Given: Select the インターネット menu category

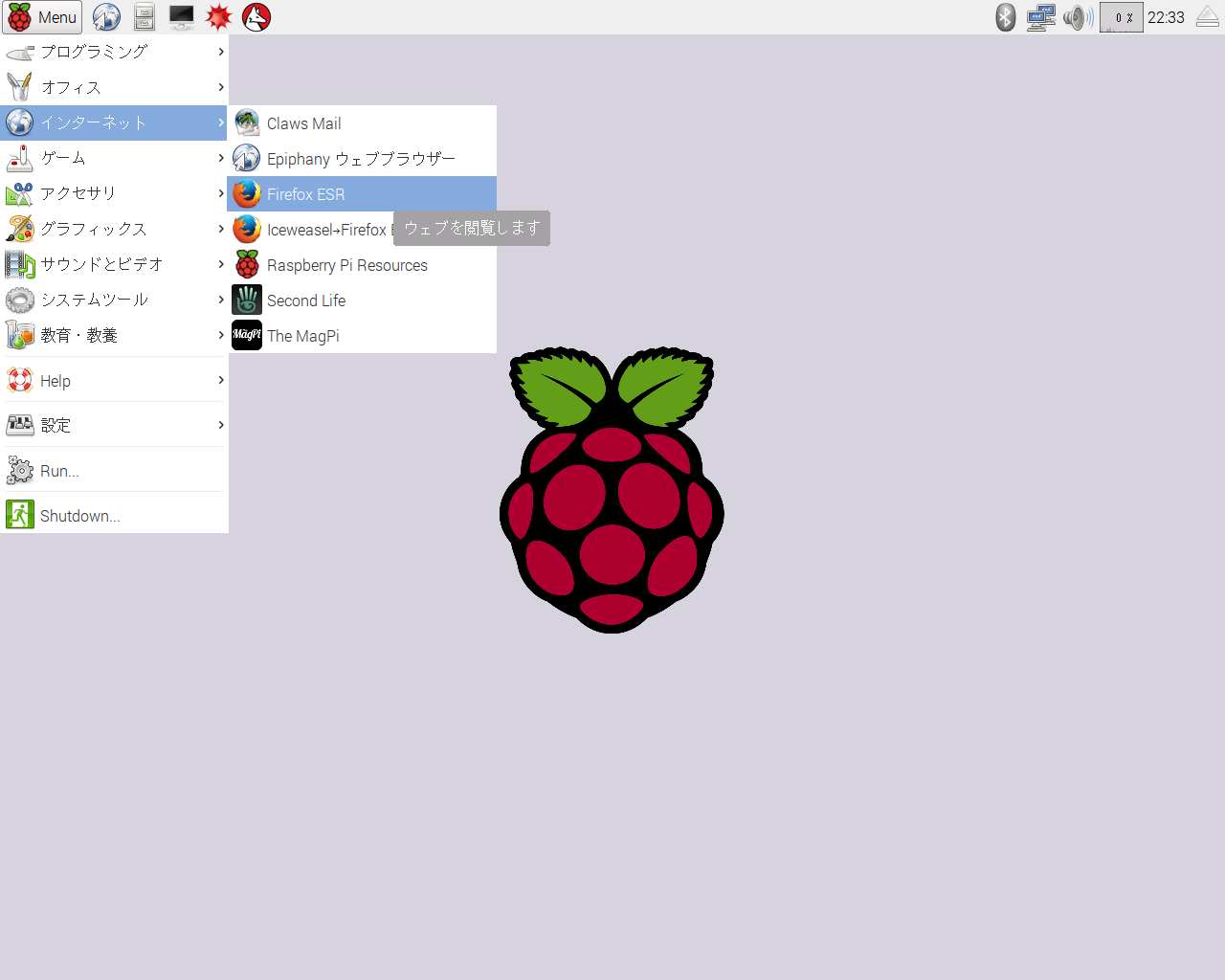Looking at the screenshot, I should [x=114, y=122].
